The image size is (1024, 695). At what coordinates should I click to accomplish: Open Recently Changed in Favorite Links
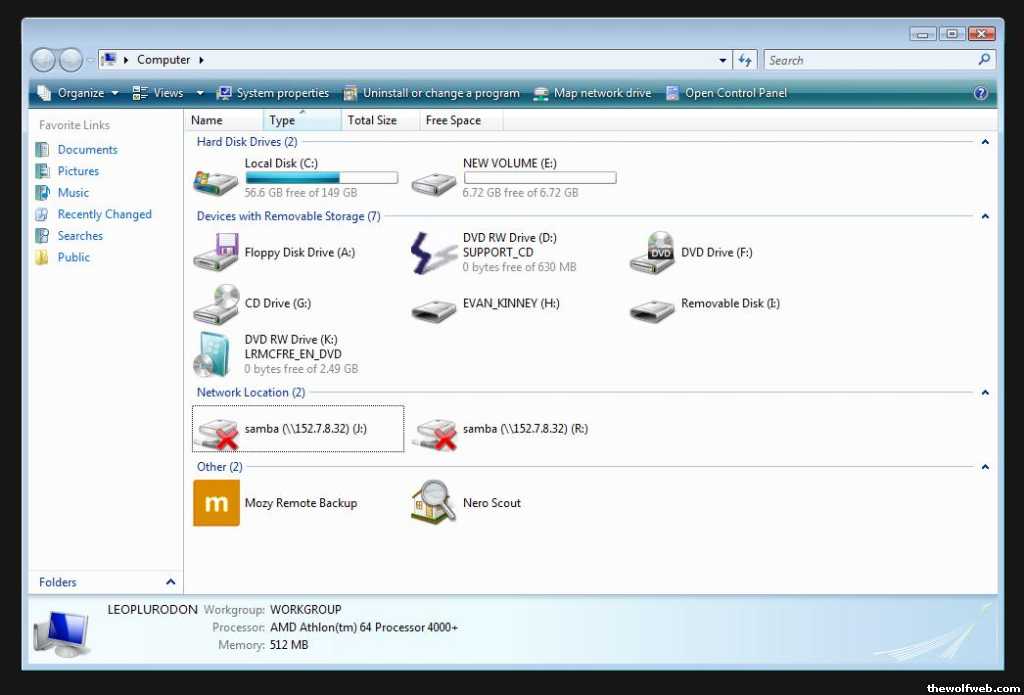[104, 214]
